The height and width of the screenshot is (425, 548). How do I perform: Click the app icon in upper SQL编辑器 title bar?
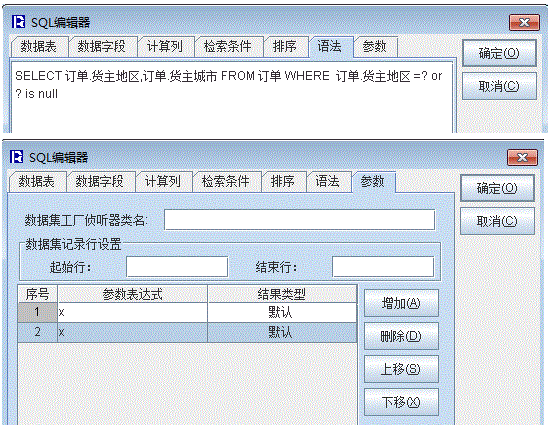click(x=18, y=22)
